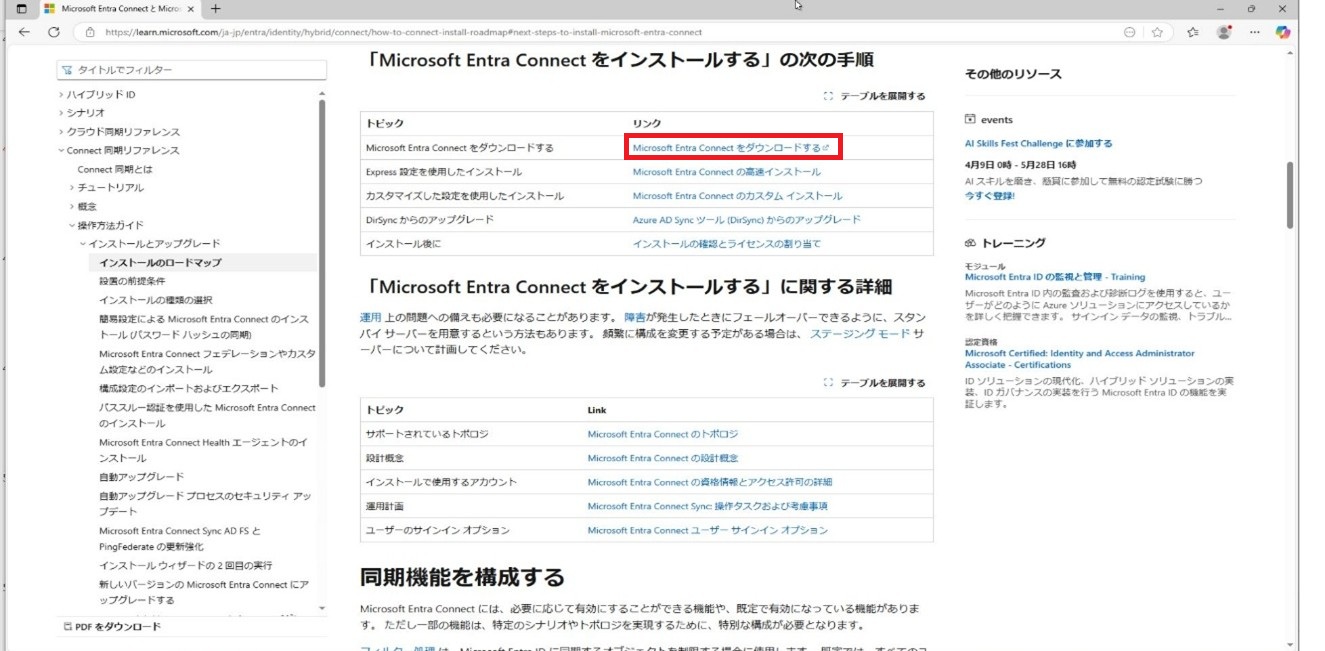Add this page to favorites star

click(x=1157, y=32)
